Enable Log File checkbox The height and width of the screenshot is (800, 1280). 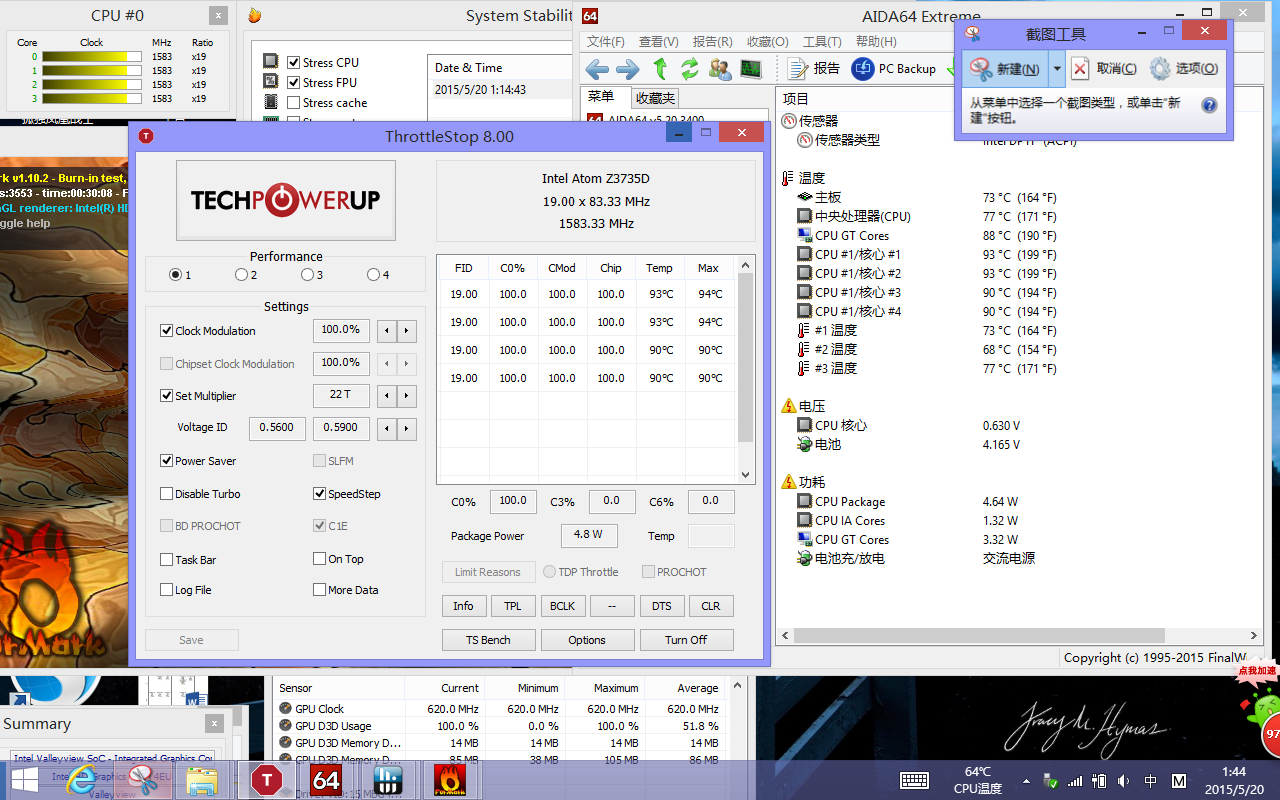pyautogui.click(x=167, y=590)
